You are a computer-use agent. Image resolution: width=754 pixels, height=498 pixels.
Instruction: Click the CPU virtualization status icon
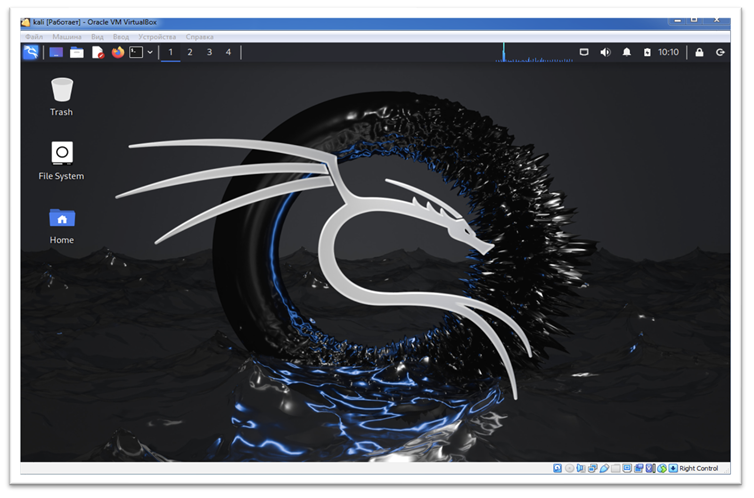[650, 468]
